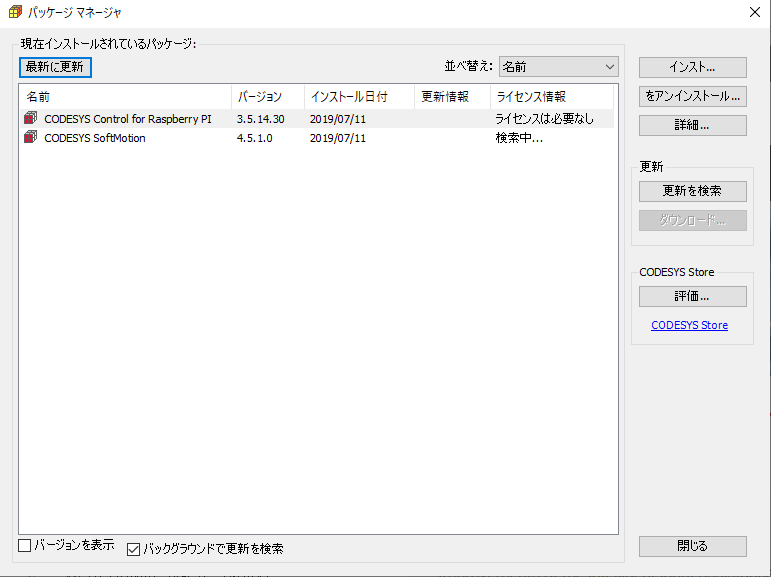This screenshot has height=577, width=771.
Task: Open the CODESYS Store hyperlink
Action: pos(689,325)
